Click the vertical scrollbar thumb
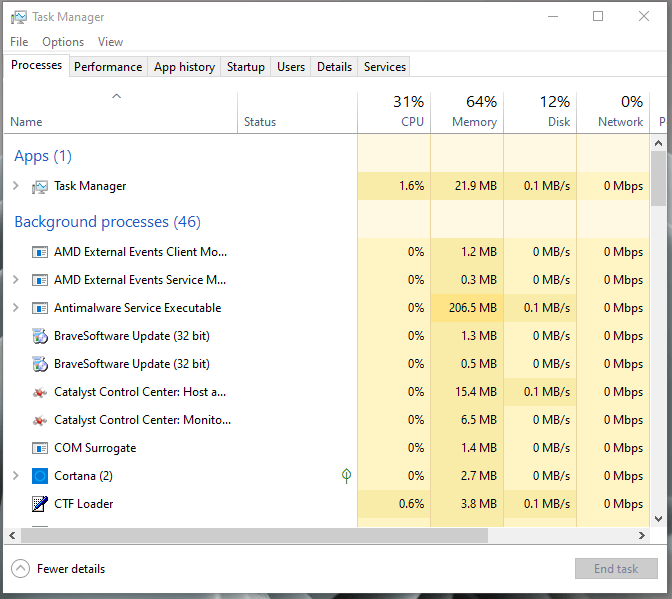Viewport: 672px width, 599px height. (x=658, y=179)
